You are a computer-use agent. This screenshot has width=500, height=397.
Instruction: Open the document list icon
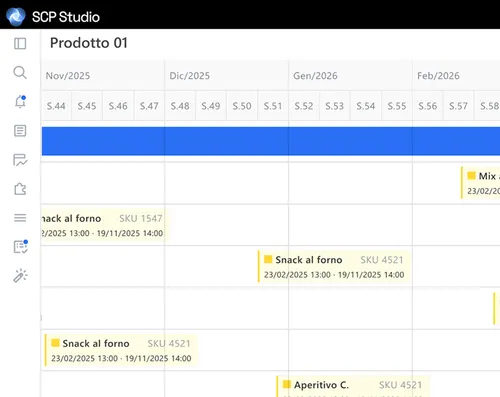click(20, 131)
